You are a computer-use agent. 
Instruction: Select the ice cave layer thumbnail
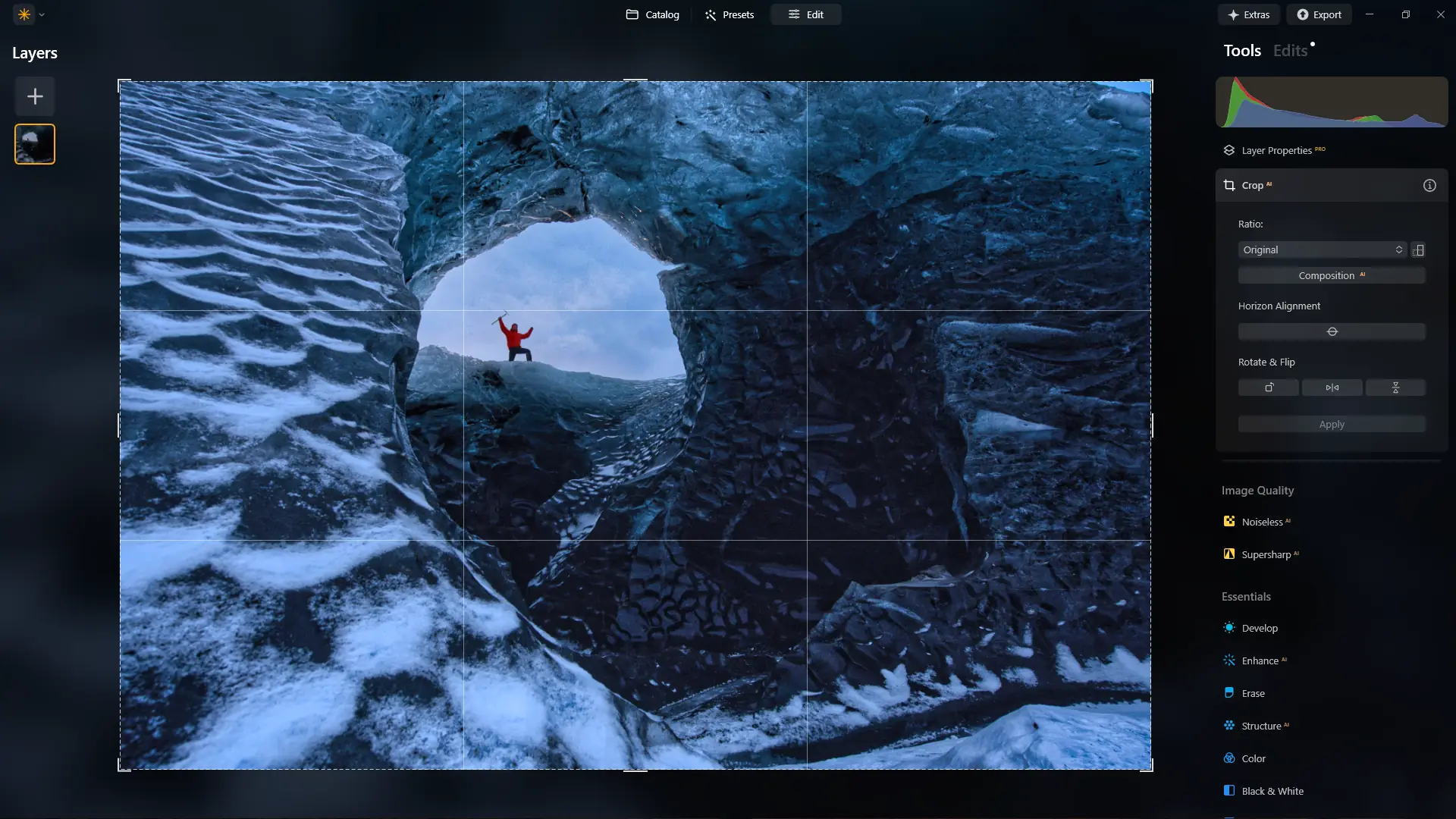point(35,144)
